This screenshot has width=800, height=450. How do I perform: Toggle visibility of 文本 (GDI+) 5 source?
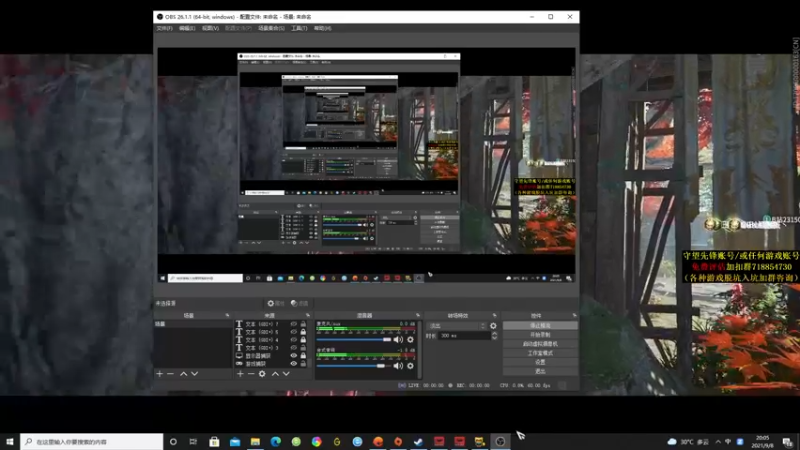[x=293, y=332]
